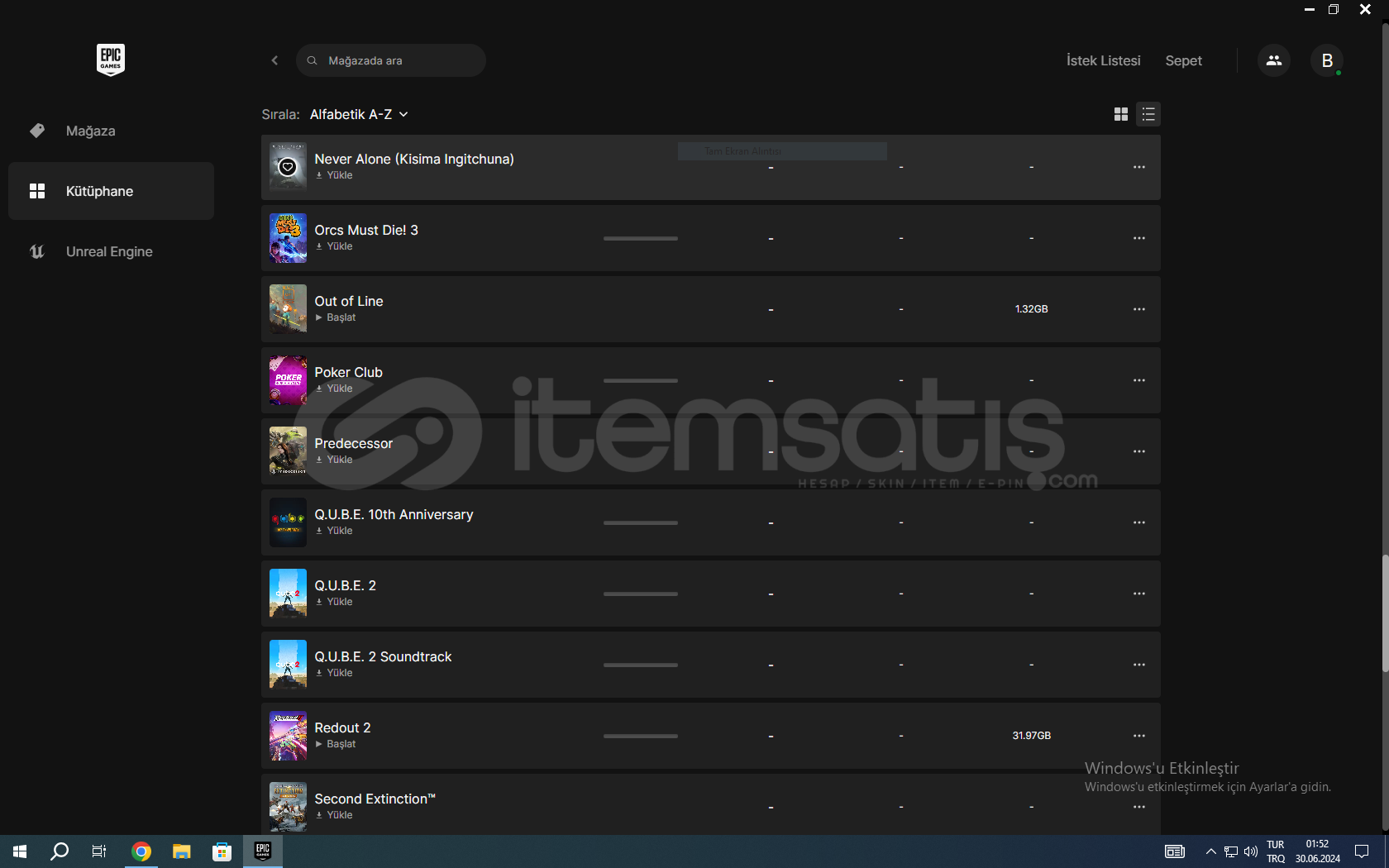Image resolution: width=1389 pixels, height=868 pixels.
Task: Open options menu for Redout 2
Action: 1139,736
